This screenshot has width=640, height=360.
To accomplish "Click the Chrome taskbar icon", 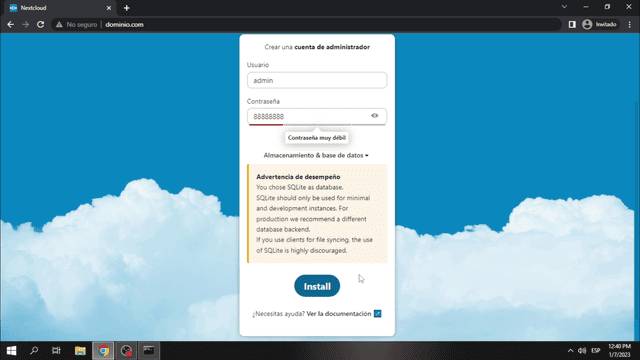I will [103, 351].
